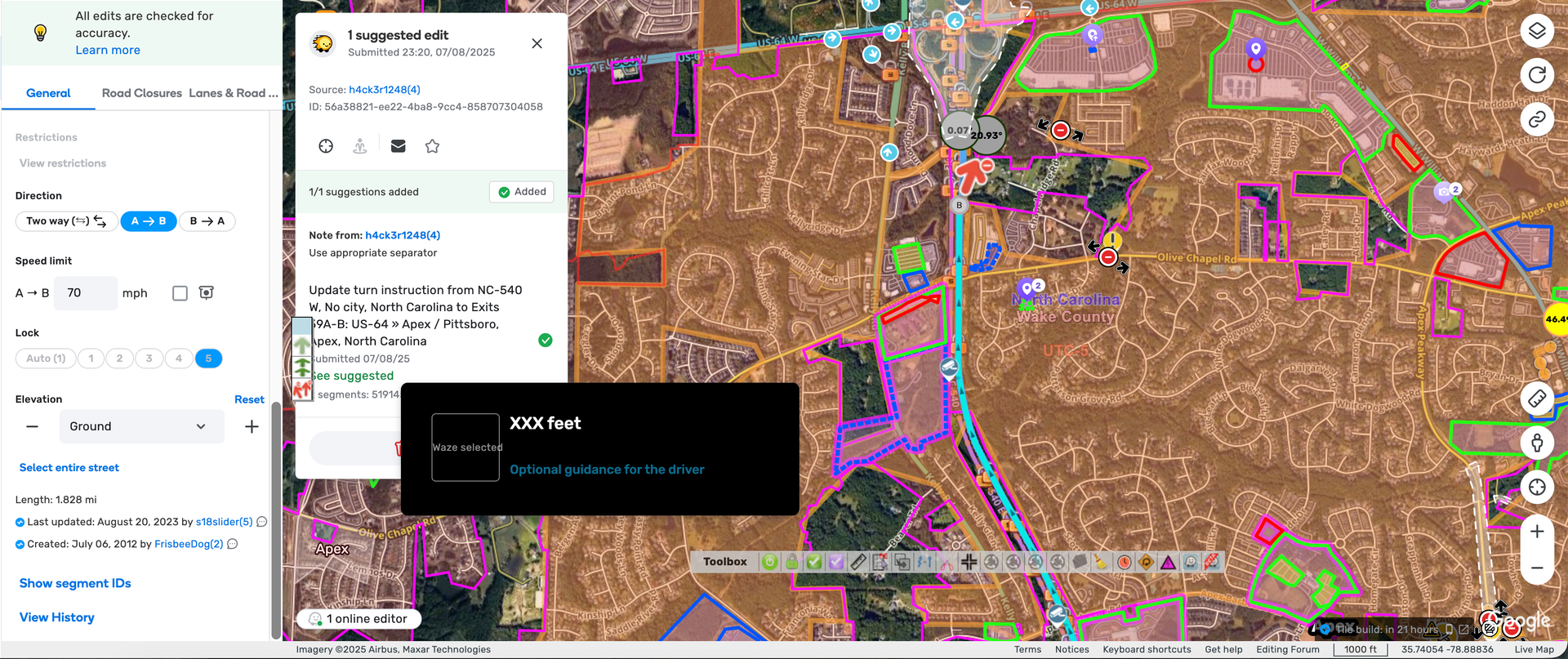Star the suggested edit as favorite
Screen dimensions: 1568x659
pos(432,146)
